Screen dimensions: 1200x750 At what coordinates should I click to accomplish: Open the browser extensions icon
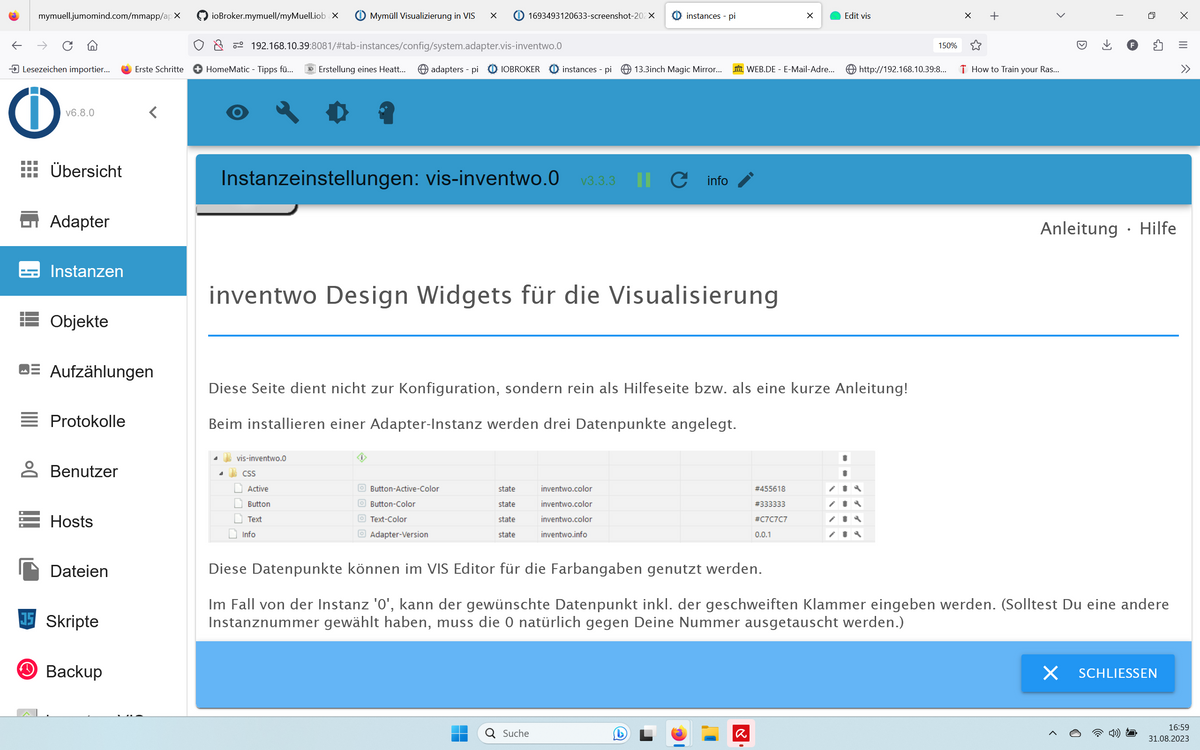pos(1157,45)
